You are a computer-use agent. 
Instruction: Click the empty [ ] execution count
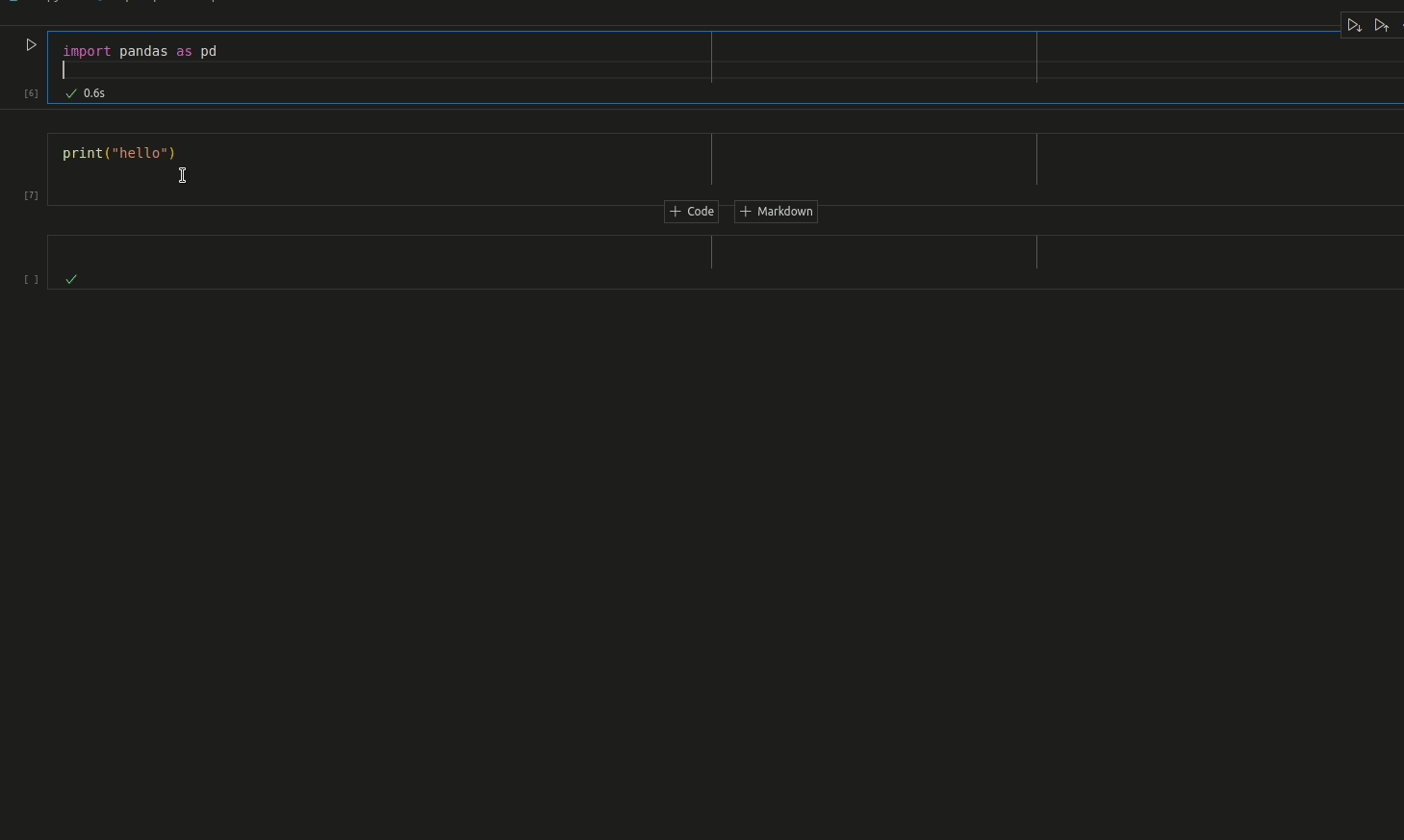coord(31,280)
